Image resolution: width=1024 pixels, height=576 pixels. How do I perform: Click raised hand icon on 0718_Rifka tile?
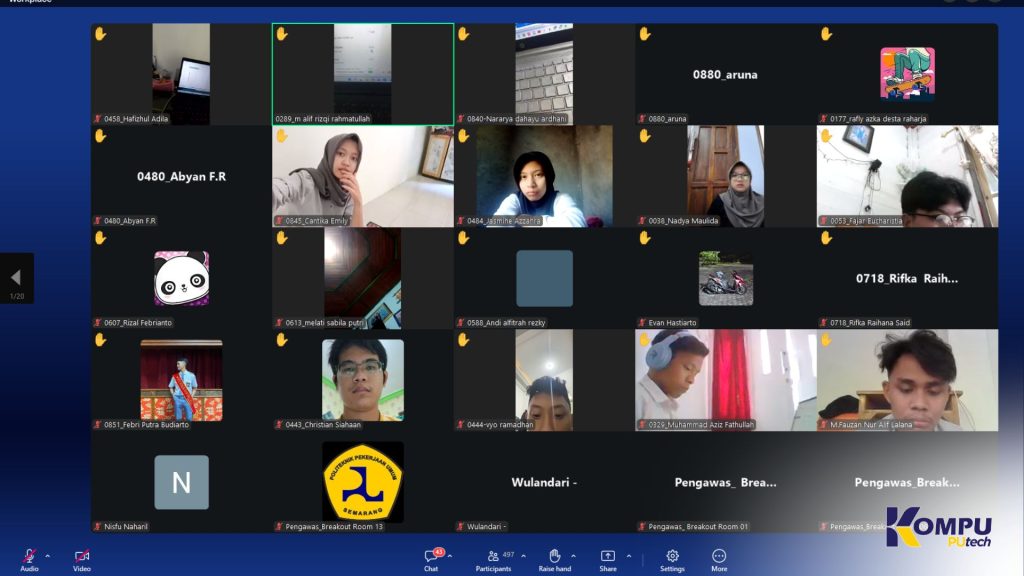[x=827, y=238]
